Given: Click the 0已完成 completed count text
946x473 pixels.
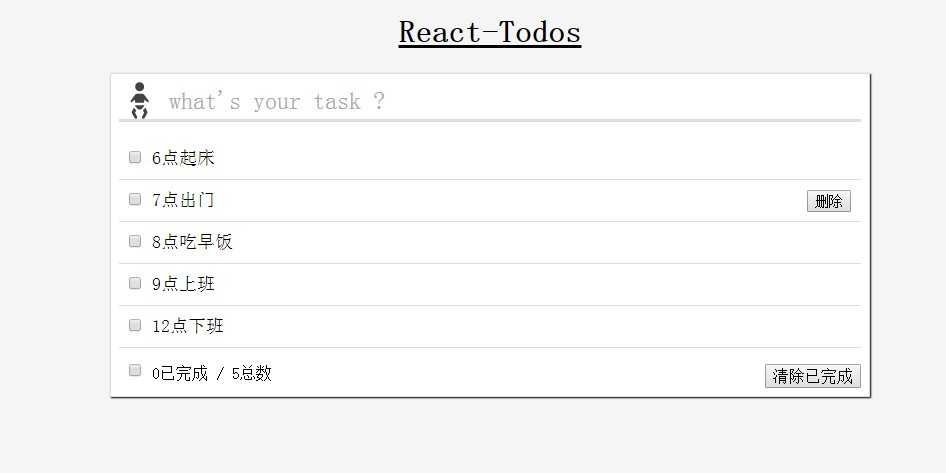Looking at the screenshot, I should [180, 374].
